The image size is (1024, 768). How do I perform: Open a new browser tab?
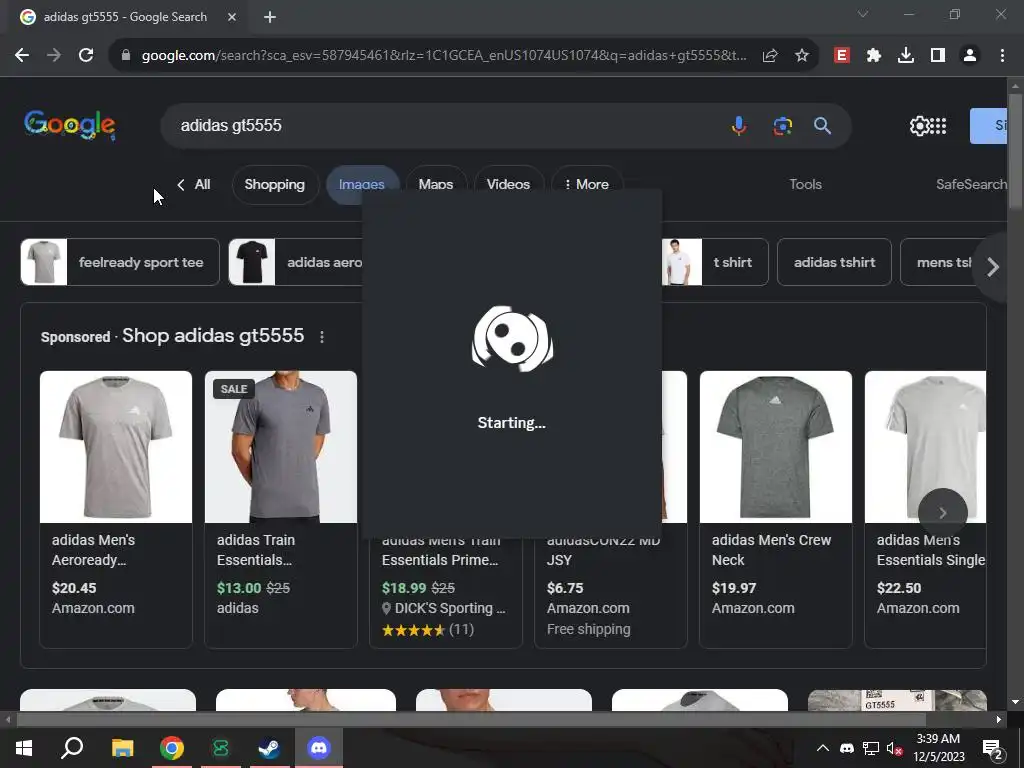(x=270, y=17)
